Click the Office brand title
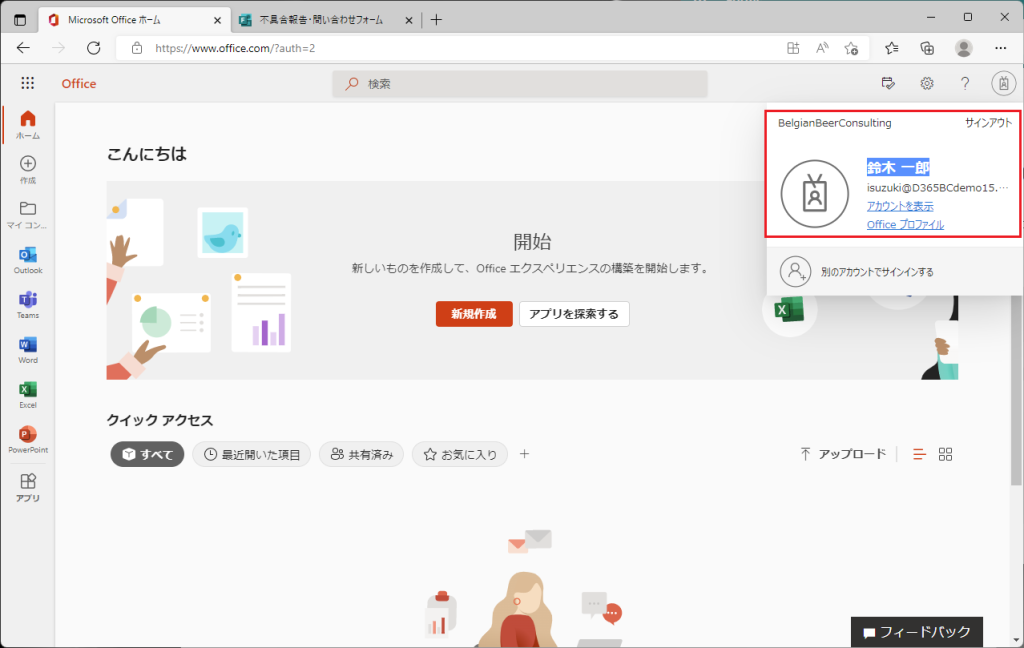The height and width of the screenshot is (648, 1024). [78, 84]
